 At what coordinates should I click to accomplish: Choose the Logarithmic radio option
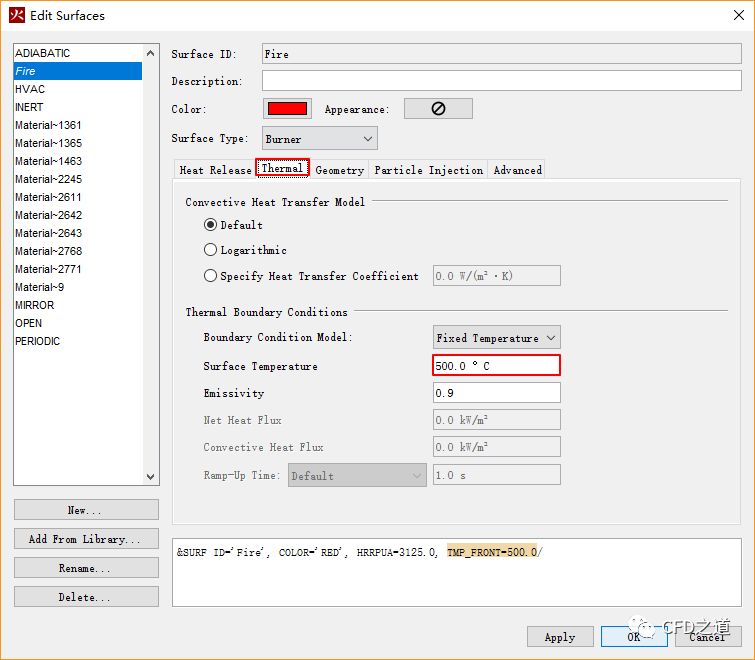[210, 250]
